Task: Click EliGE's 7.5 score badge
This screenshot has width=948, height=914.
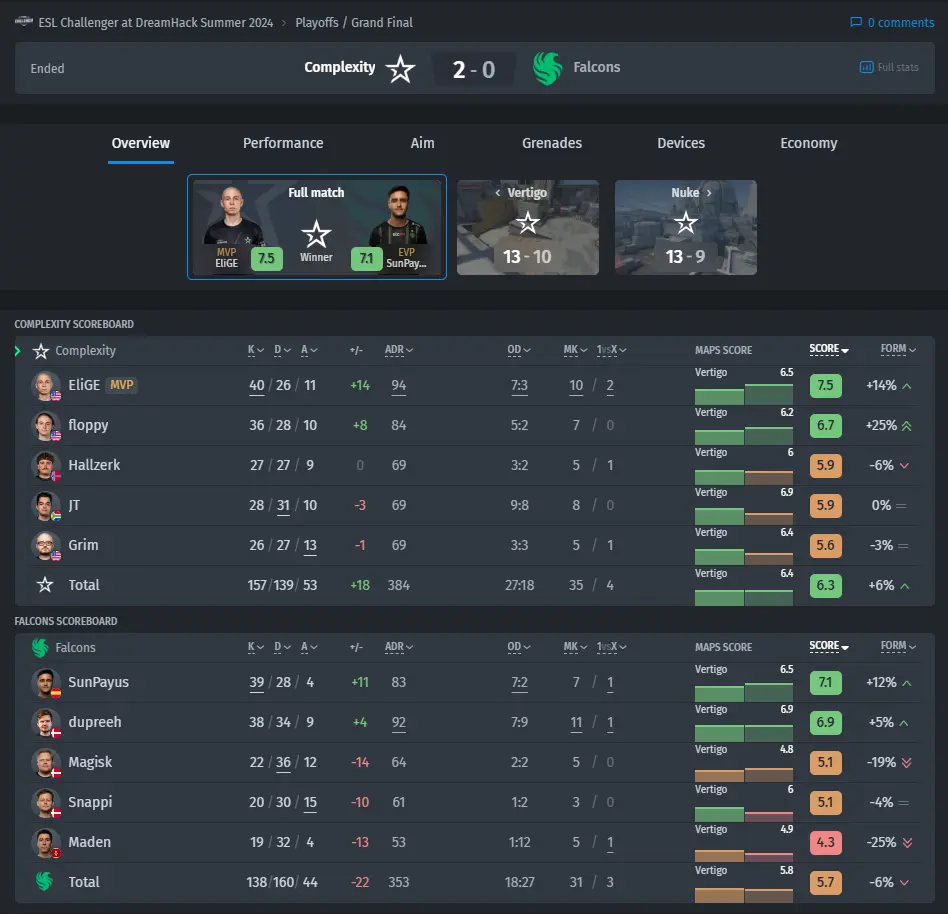Action: pyautogui.click(x=825, y=386)
